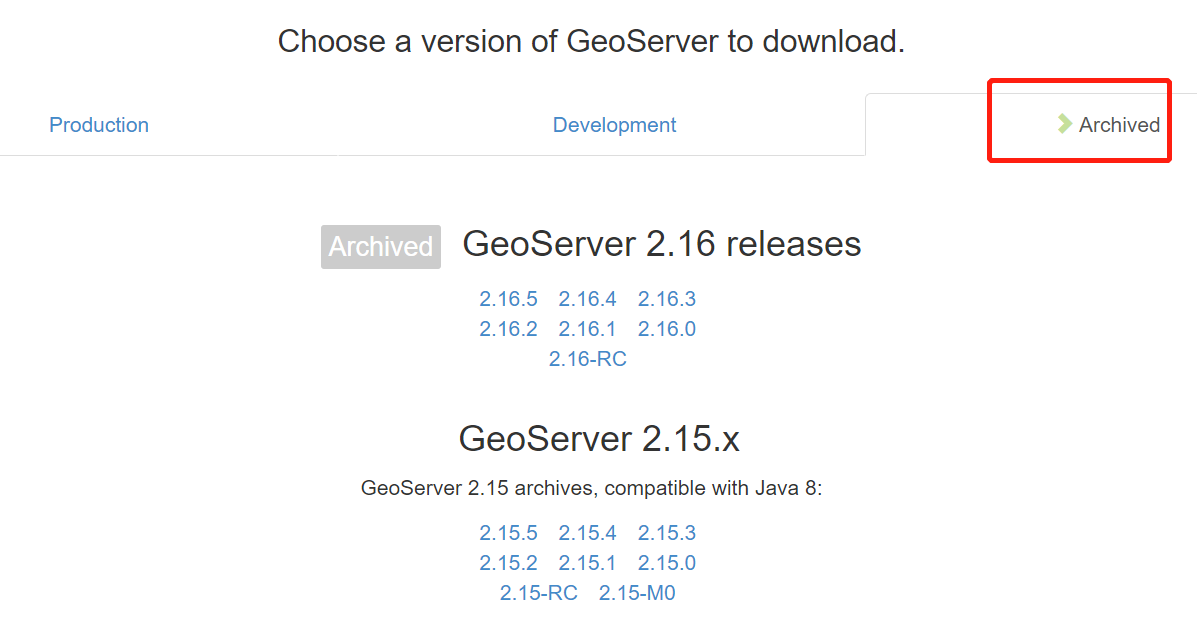Viewport: 1197px width, 627px height.
Task: Select version 2.16.0
Action: tap(666, 328)
